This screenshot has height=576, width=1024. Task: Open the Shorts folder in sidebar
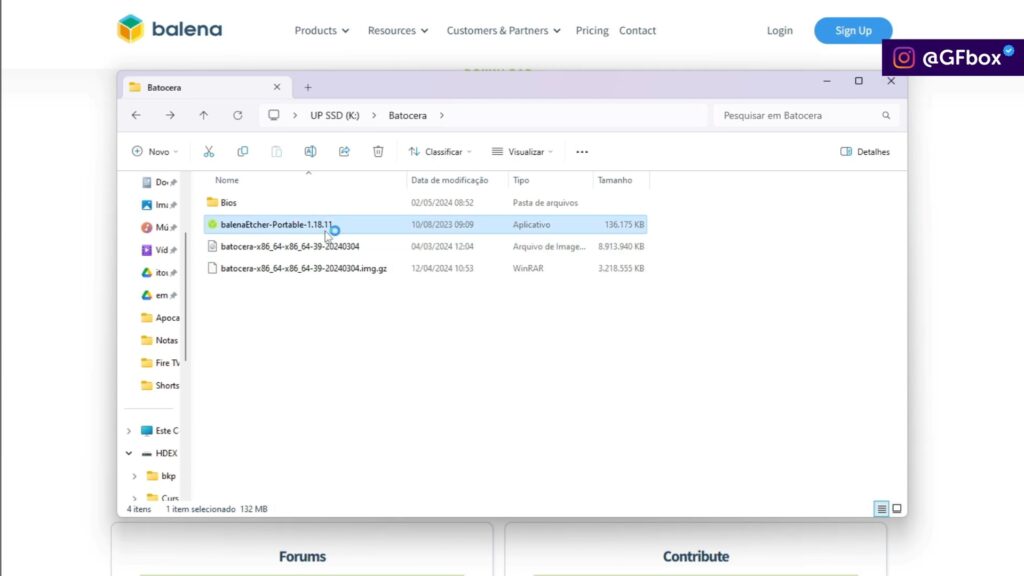click(x=160, y=385)
